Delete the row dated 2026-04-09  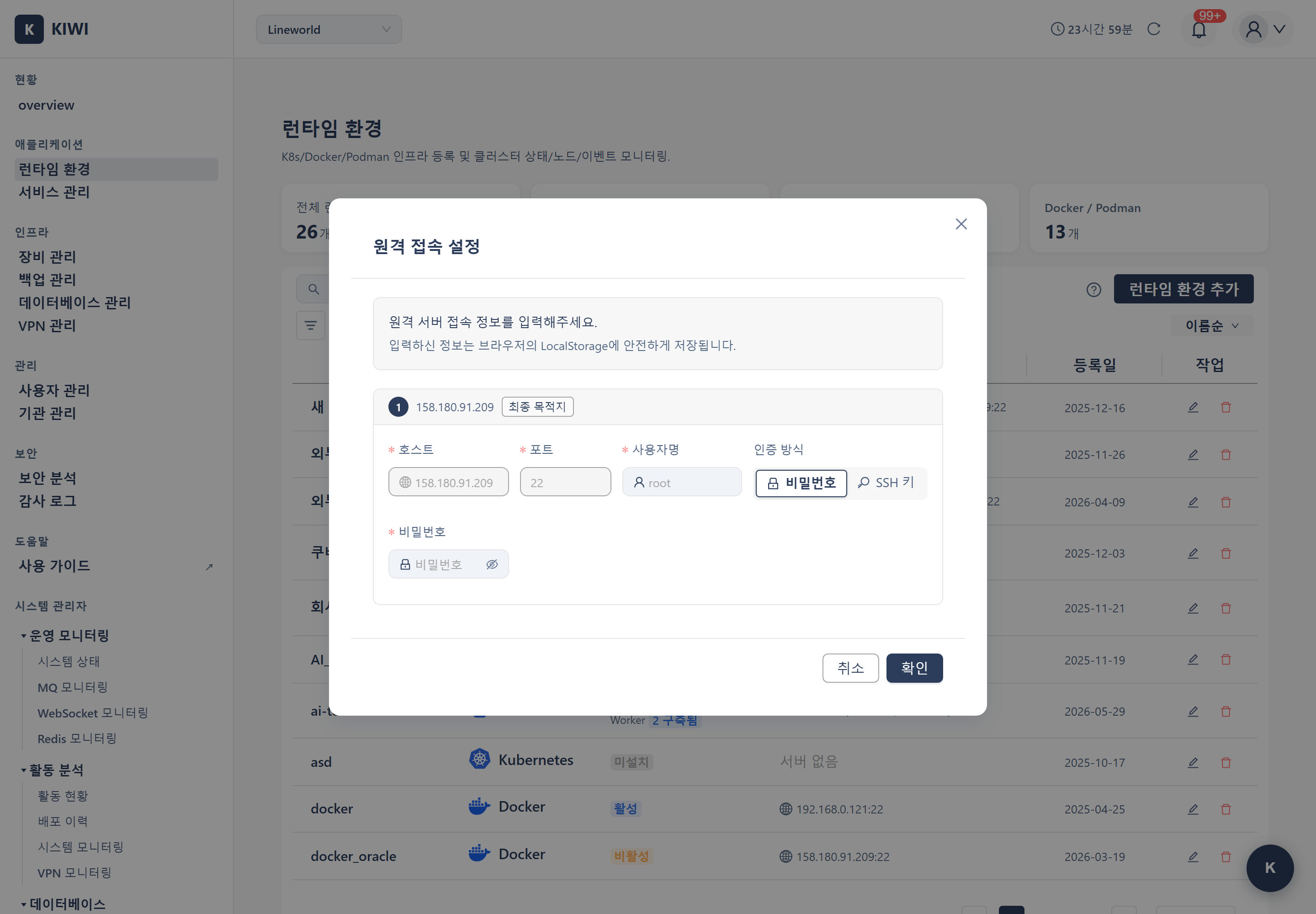(1226, 502)
